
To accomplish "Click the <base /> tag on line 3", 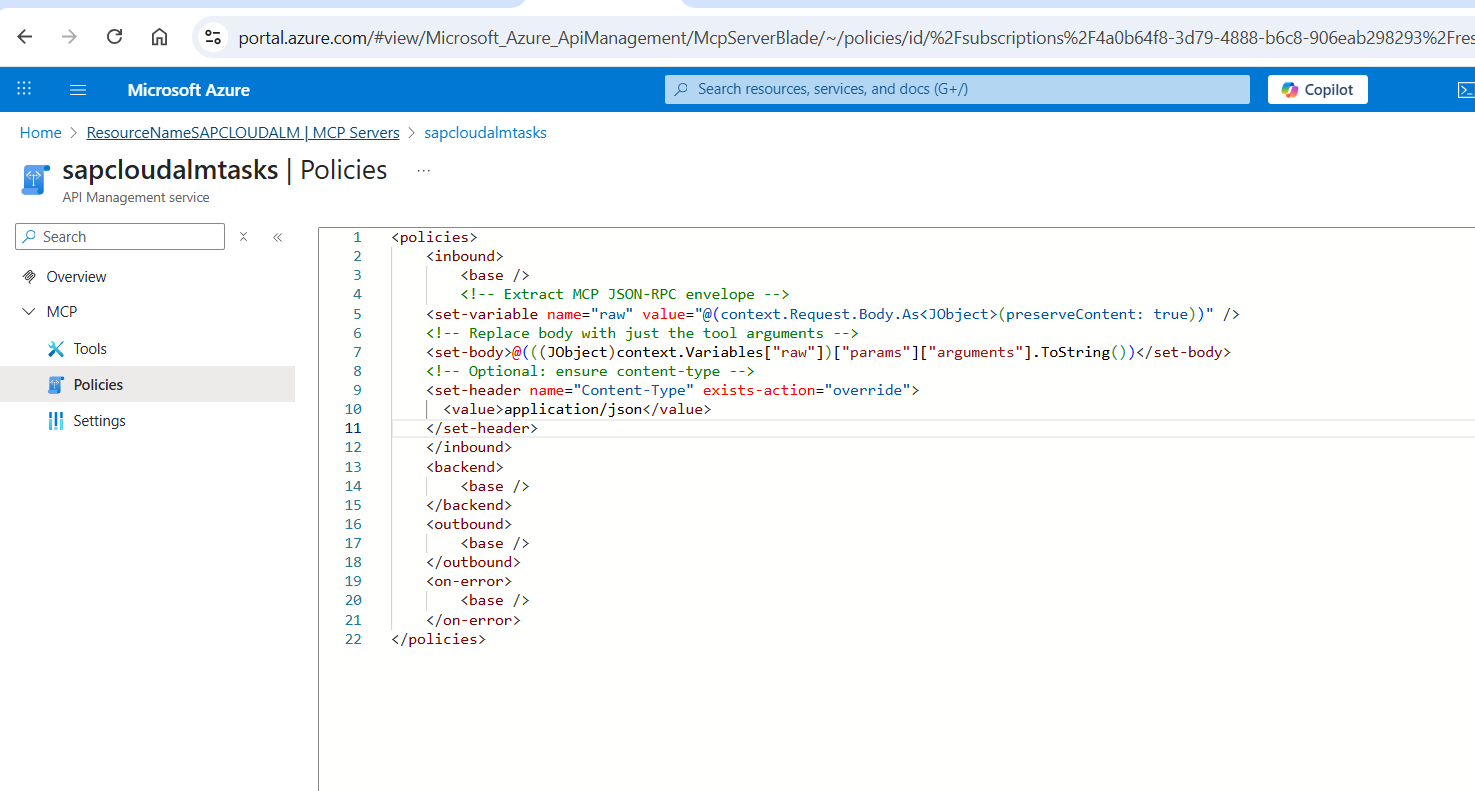I will 495,276.
